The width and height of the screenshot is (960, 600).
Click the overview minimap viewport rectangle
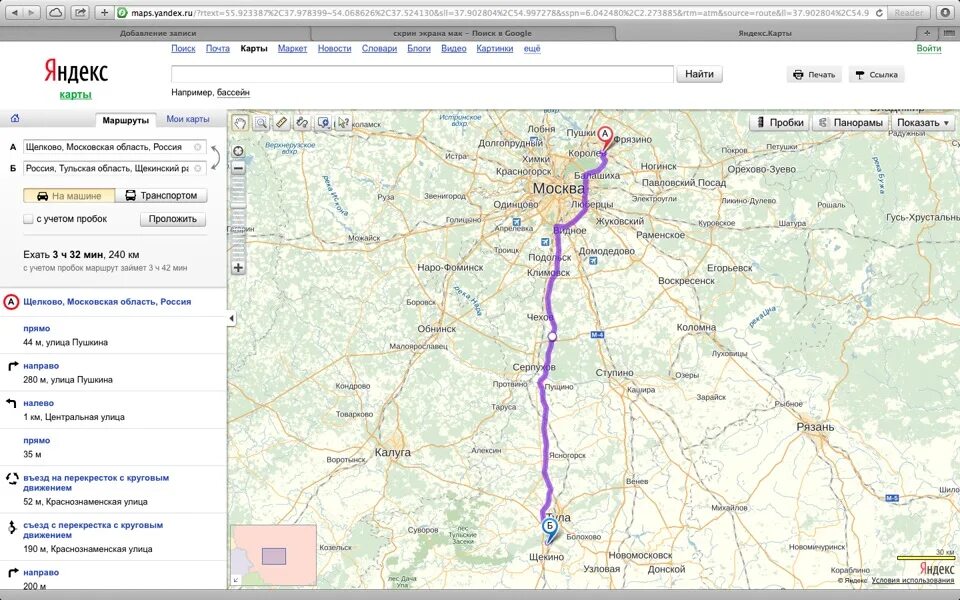click(x=274, y=556)
